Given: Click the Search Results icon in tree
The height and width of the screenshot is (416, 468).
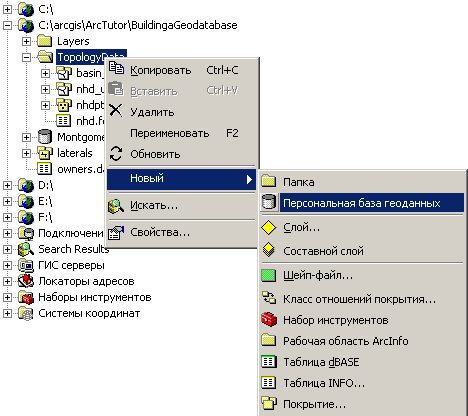Looking at the screenshot, I should click(26, 249).
